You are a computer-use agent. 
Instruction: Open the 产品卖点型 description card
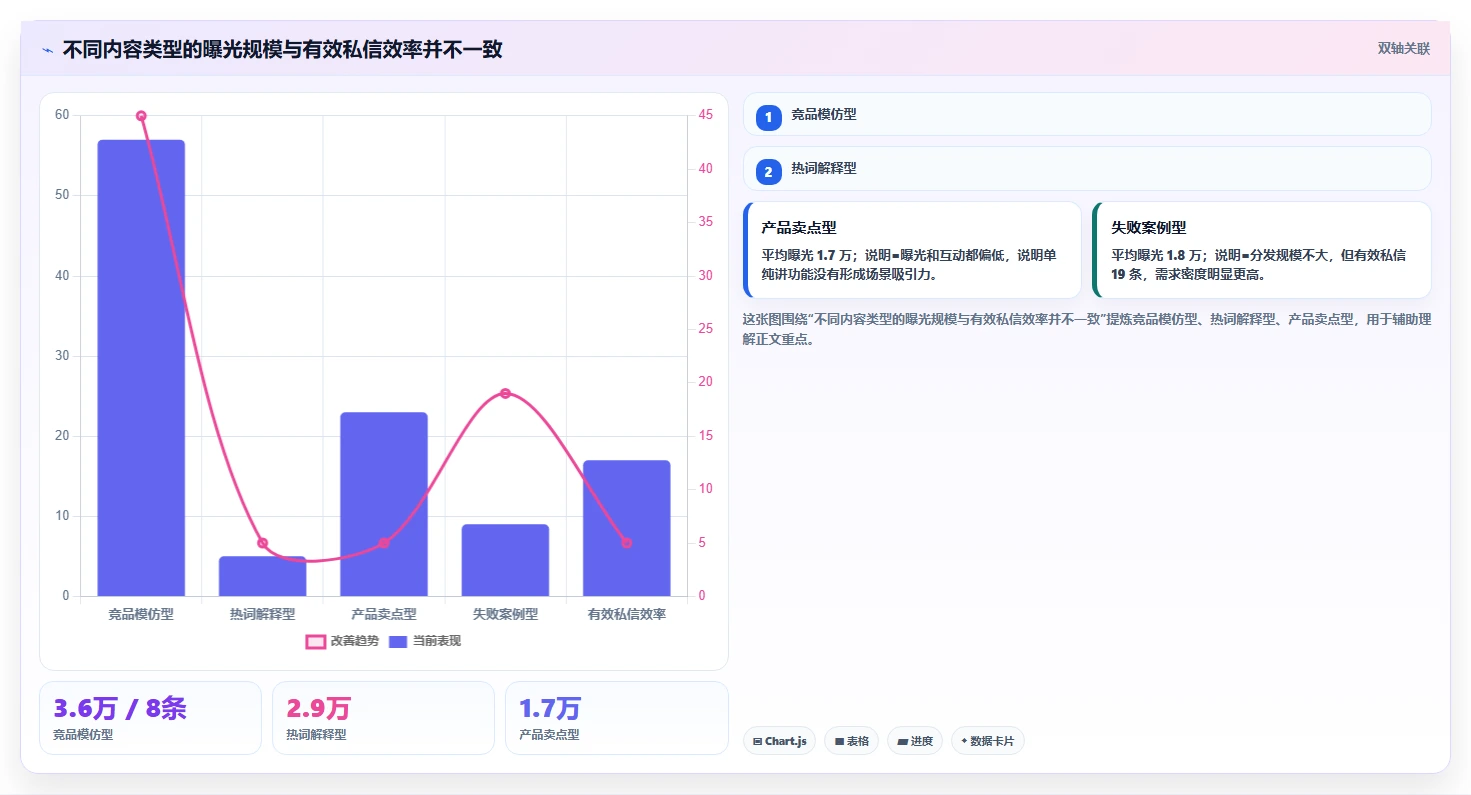coord(912,250)
